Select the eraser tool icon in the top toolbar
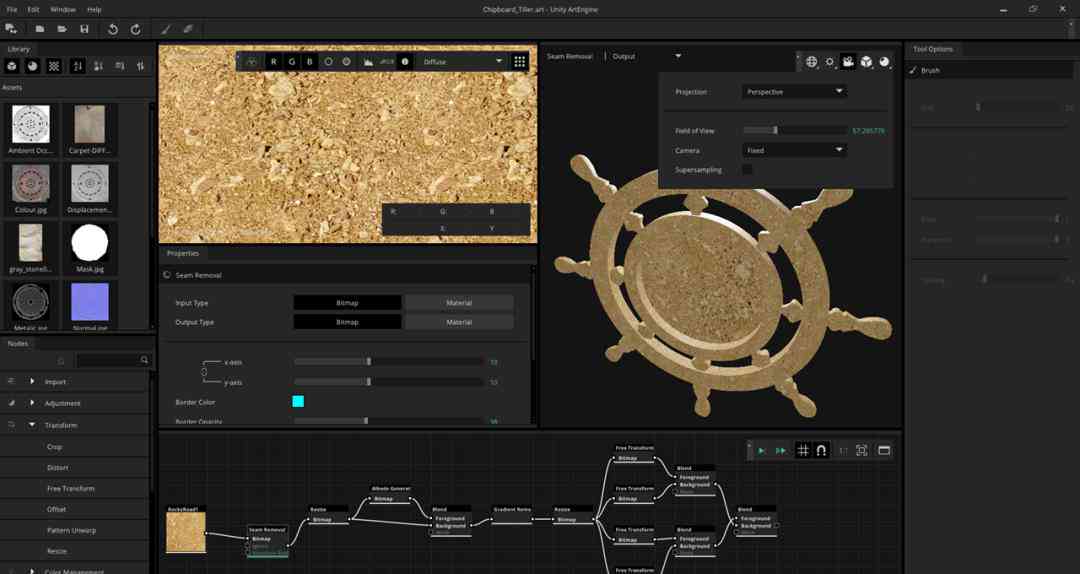Viewport: 1080px width, 574px height. 188,29
